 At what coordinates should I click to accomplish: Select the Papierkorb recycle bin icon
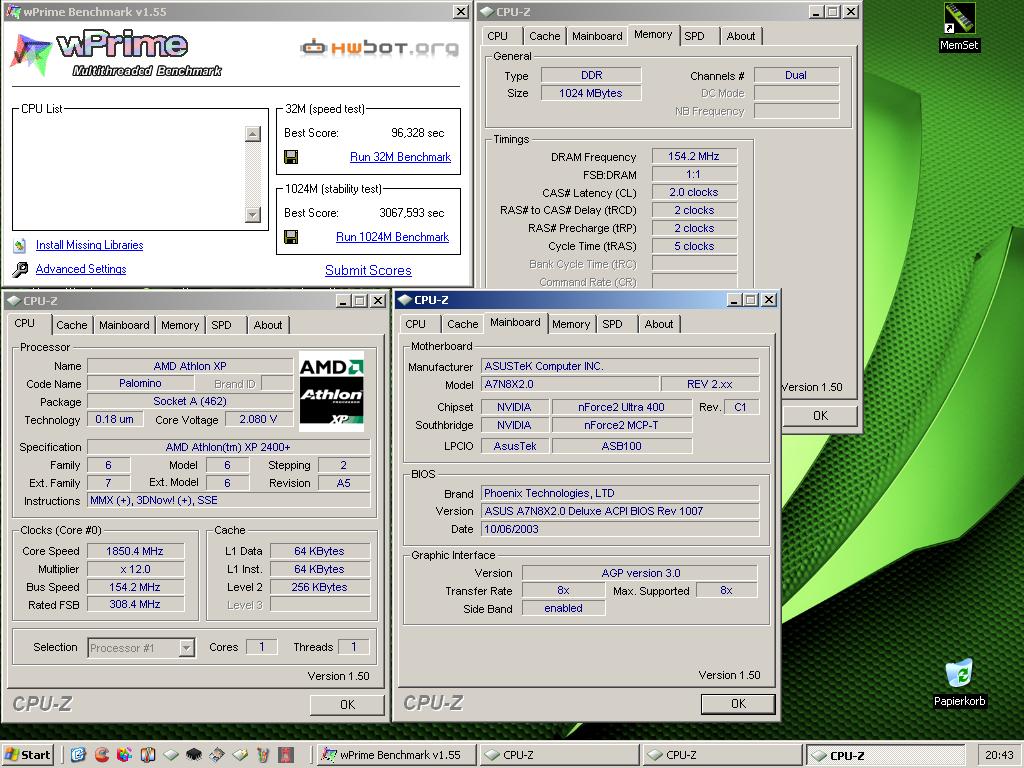coord(959,683)
